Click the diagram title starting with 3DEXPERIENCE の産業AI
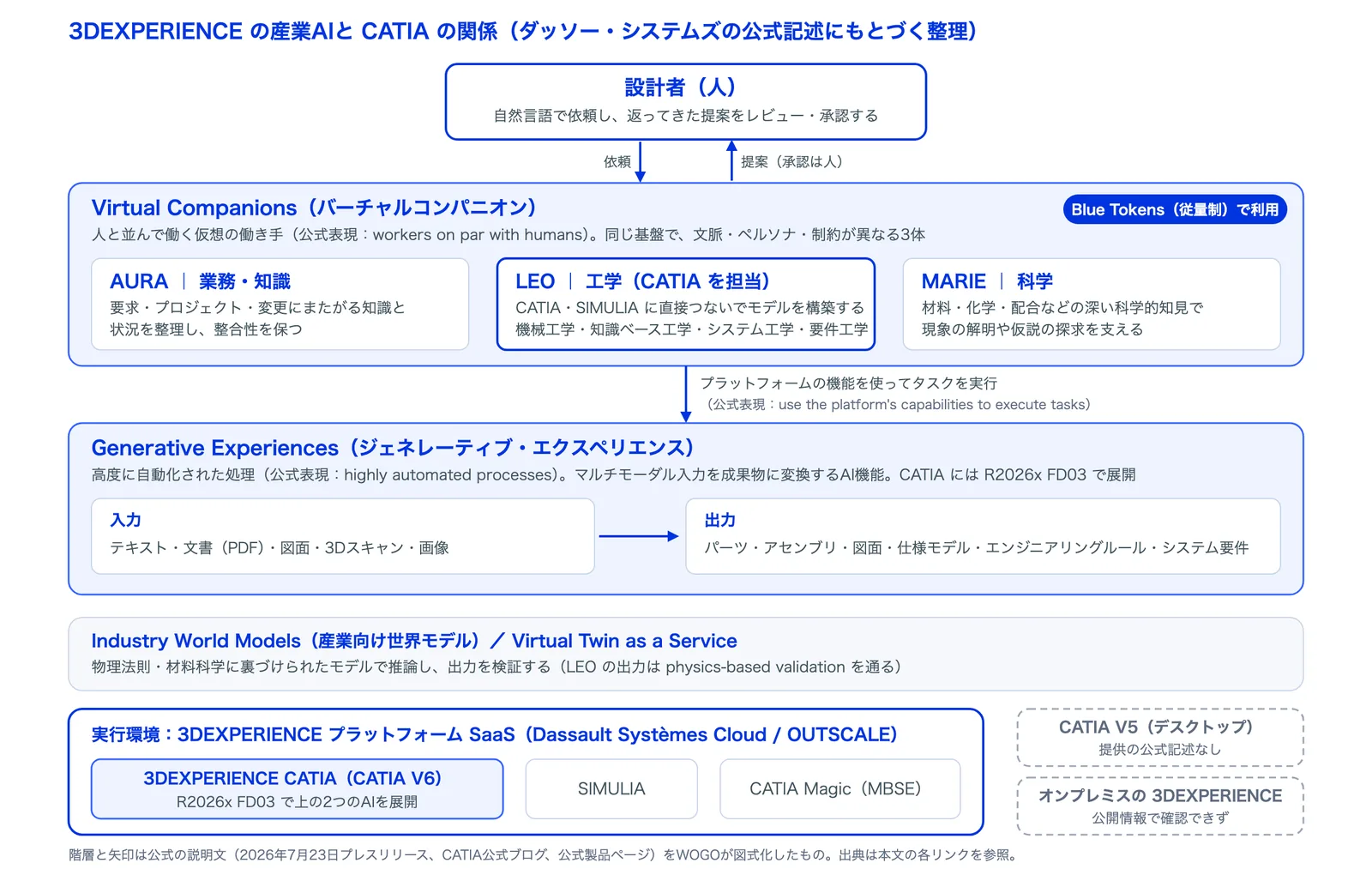This screenshot has width=1372, height=869. point(522,32)
